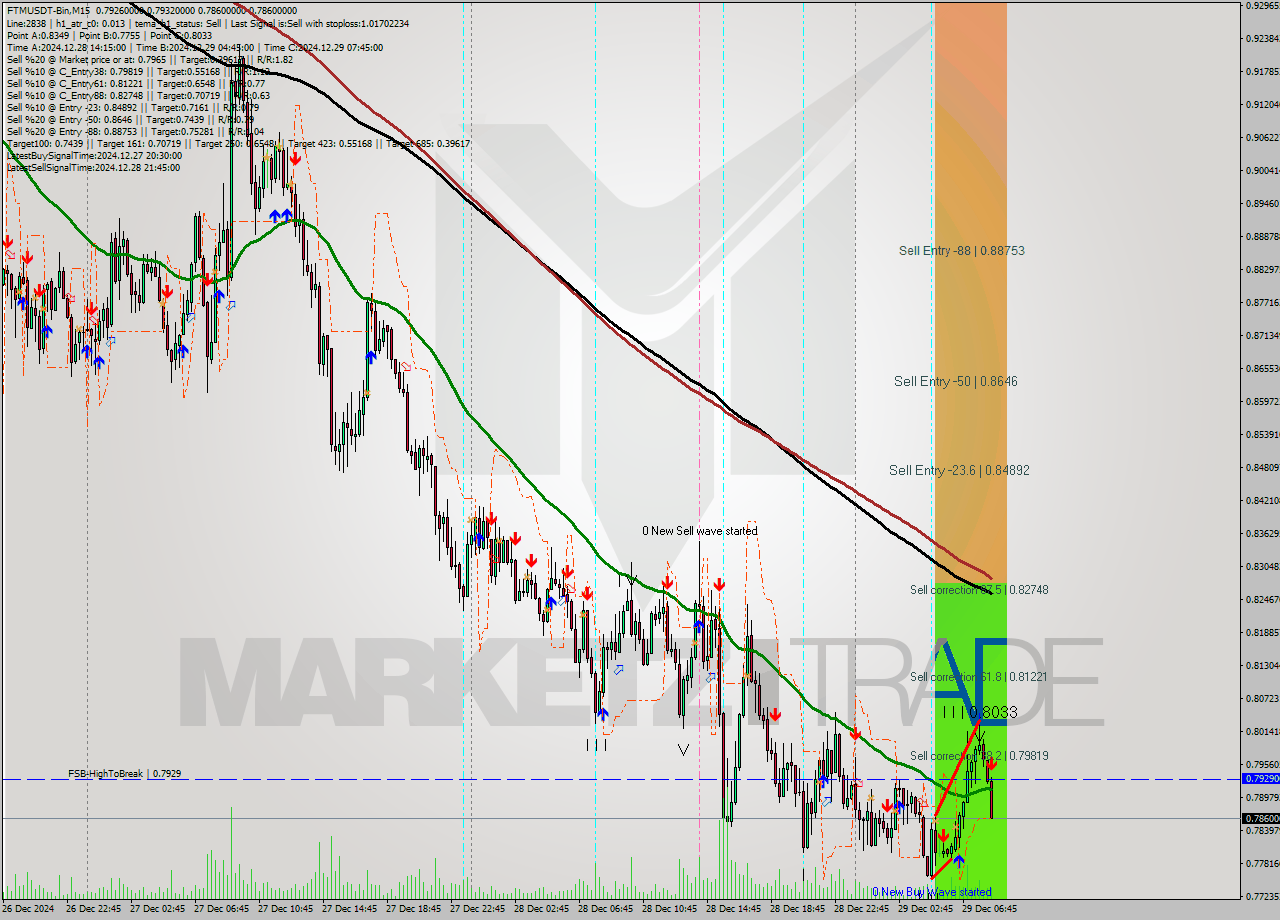Click the black 0.78600 current price tag
1280x920 pixels.
click(1260, 818)
